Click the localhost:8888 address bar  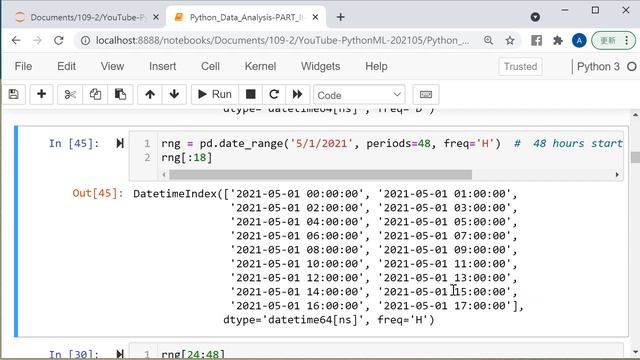click(282, 40)
